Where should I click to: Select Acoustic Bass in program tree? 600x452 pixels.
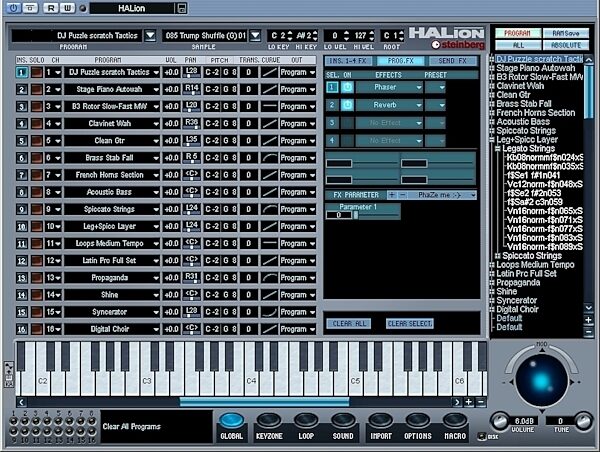pyautogui.click(x=523, y=122)
